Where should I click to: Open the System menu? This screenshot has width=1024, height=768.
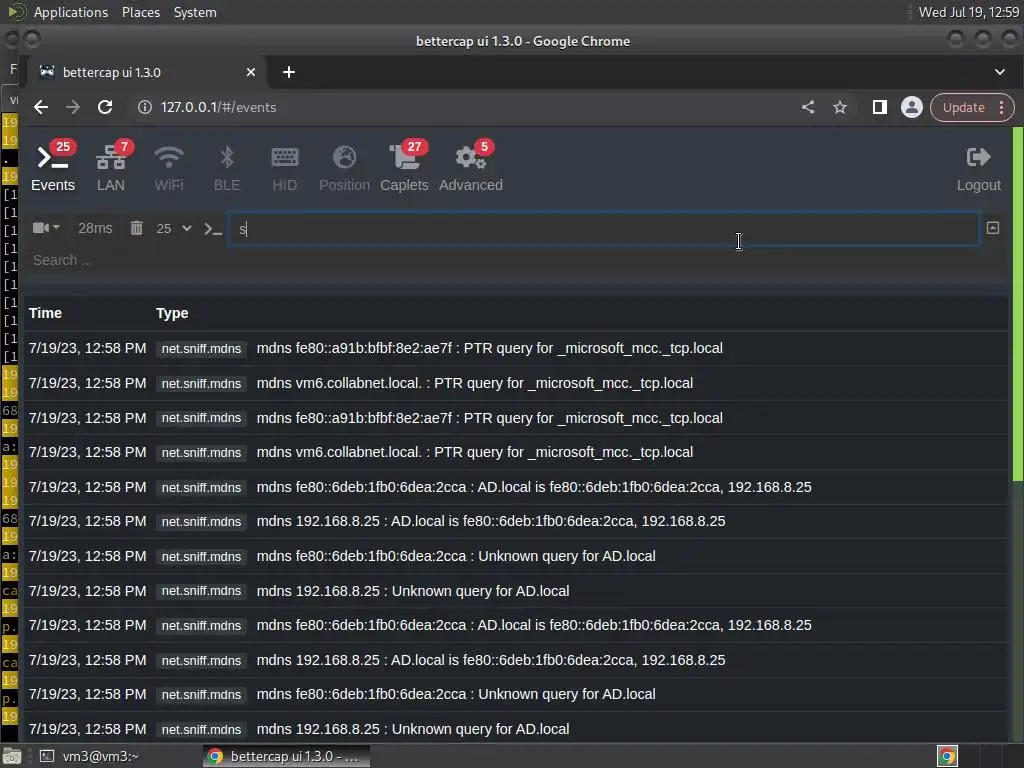[195, 12]
